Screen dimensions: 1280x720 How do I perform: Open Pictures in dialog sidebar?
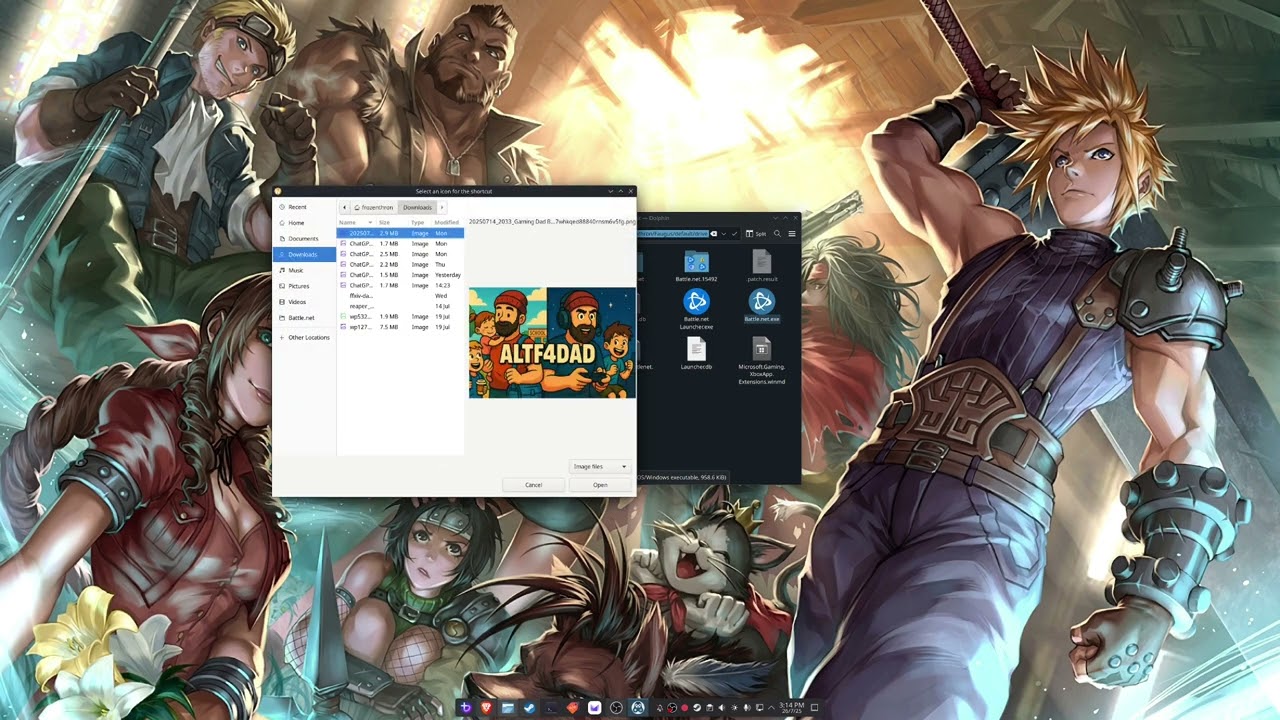[x=304, y=286]
